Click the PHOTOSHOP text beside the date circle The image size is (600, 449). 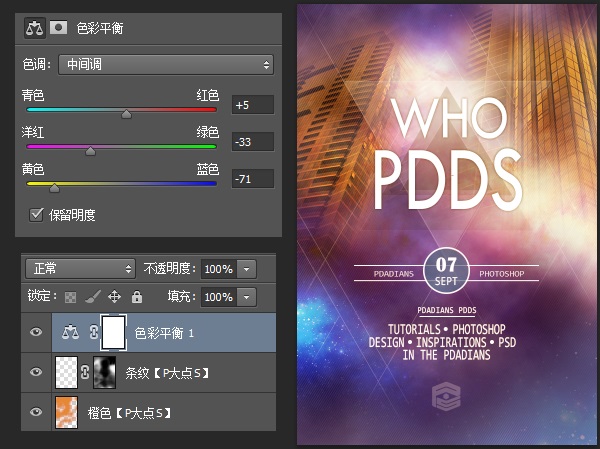502,274
